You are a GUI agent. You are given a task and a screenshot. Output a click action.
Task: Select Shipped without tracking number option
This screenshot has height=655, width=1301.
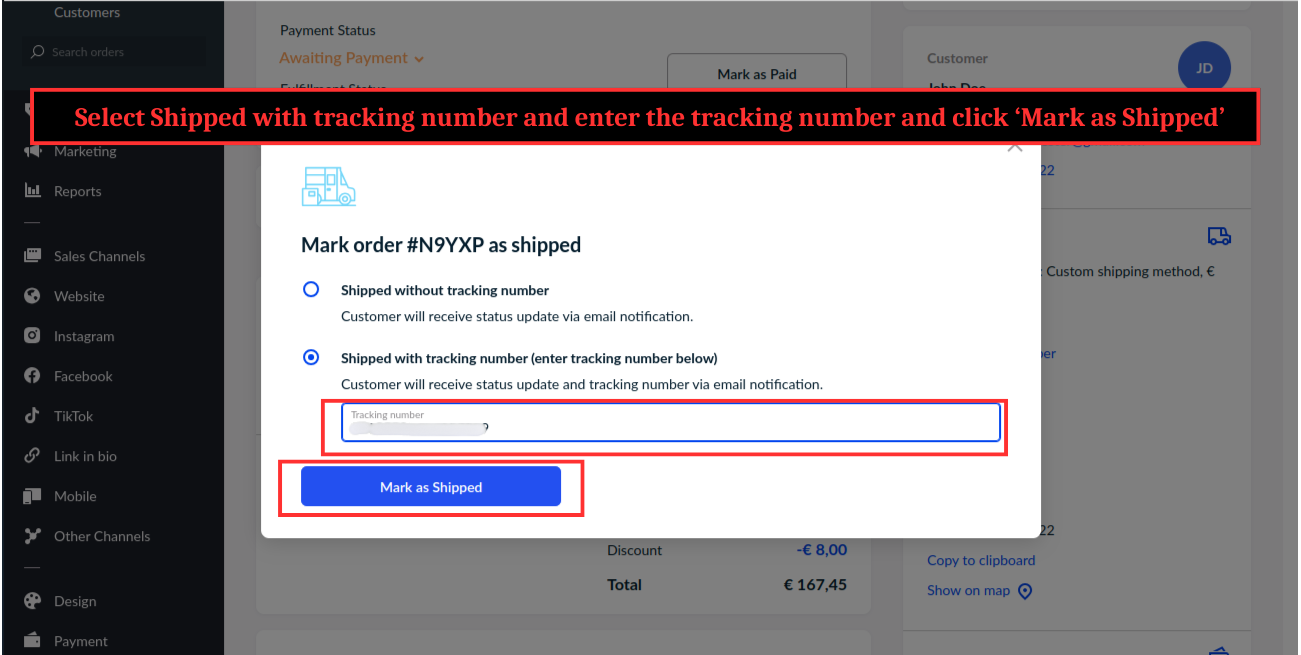(311, 289)
